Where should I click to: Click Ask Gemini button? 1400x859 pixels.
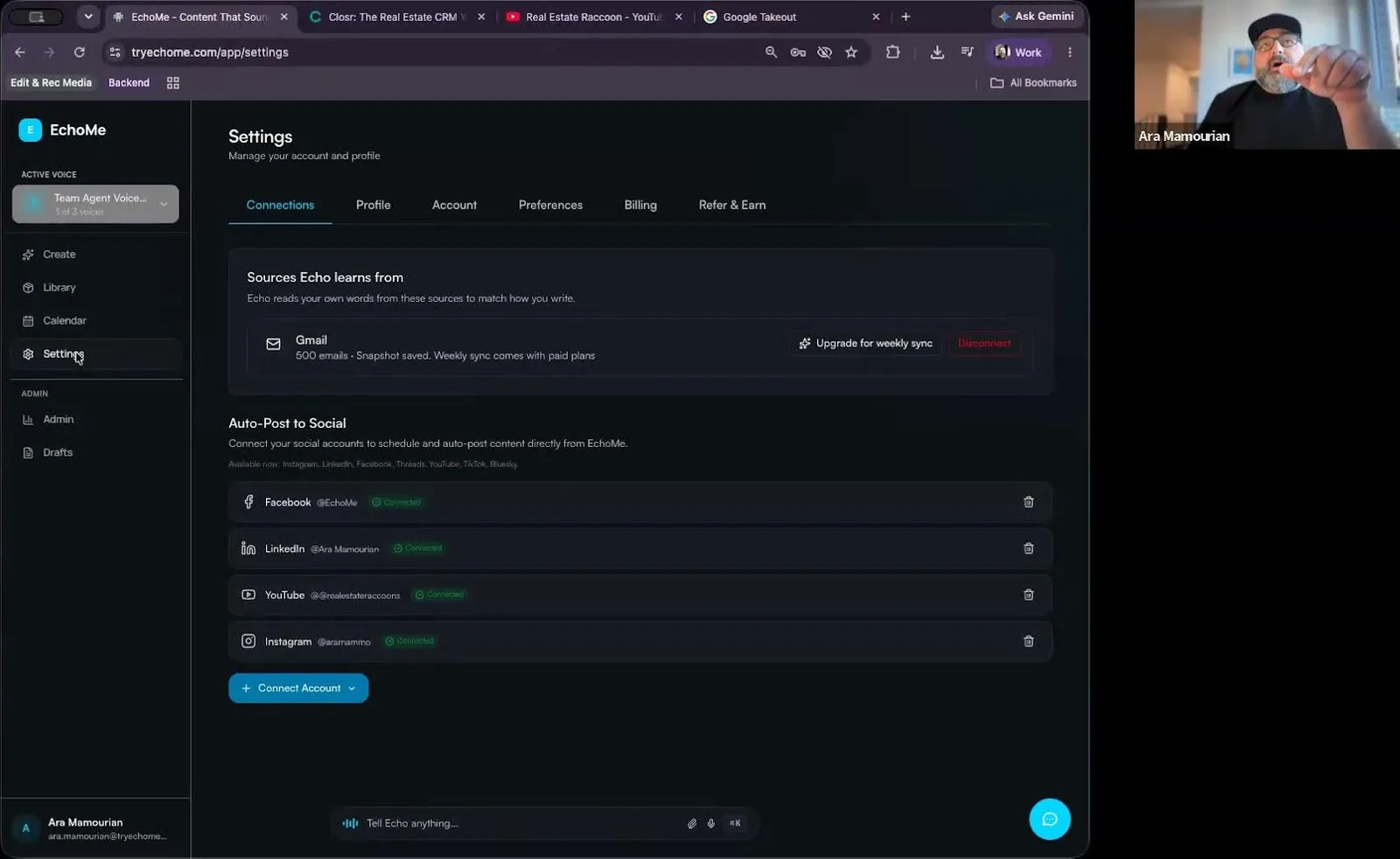(1037, 17)
